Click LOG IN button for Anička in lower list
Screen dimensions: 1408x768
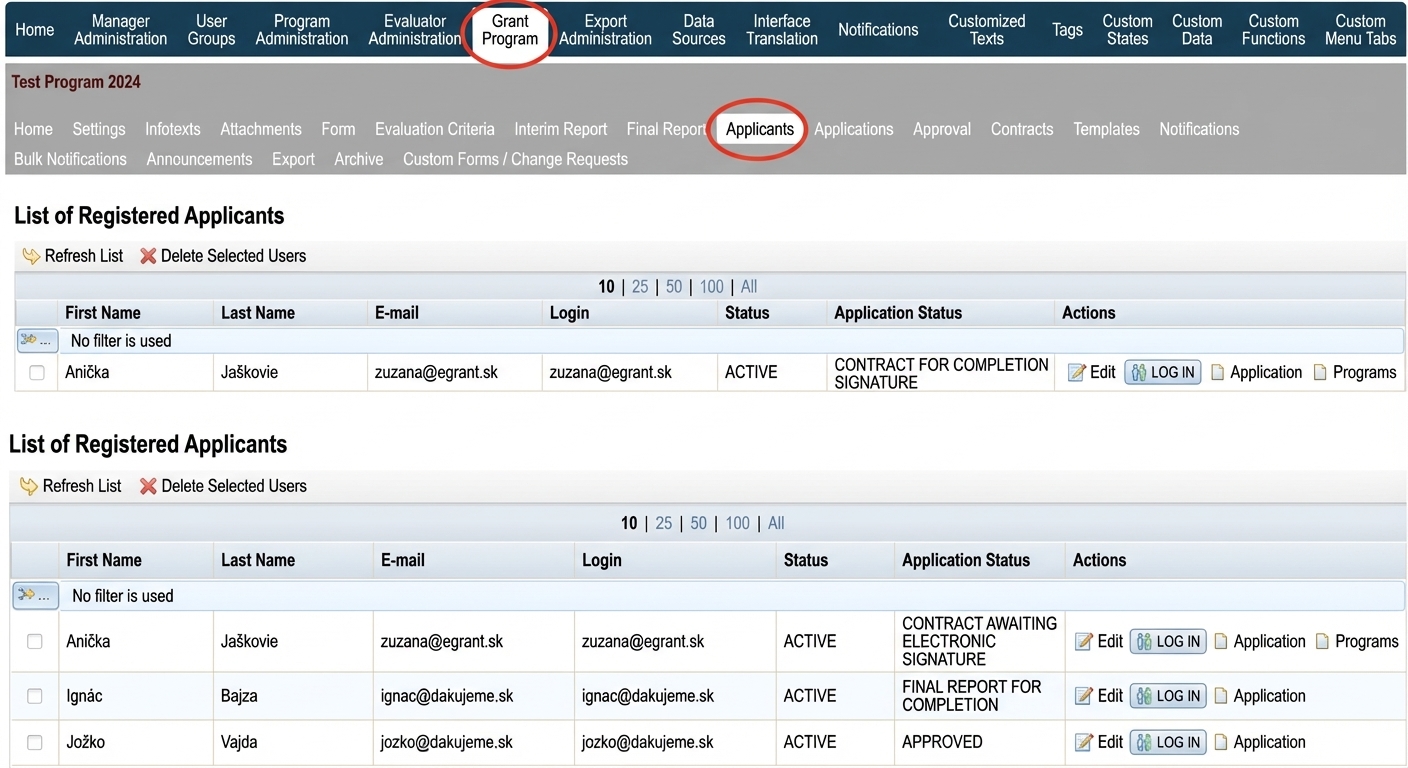coord(1168,642)
